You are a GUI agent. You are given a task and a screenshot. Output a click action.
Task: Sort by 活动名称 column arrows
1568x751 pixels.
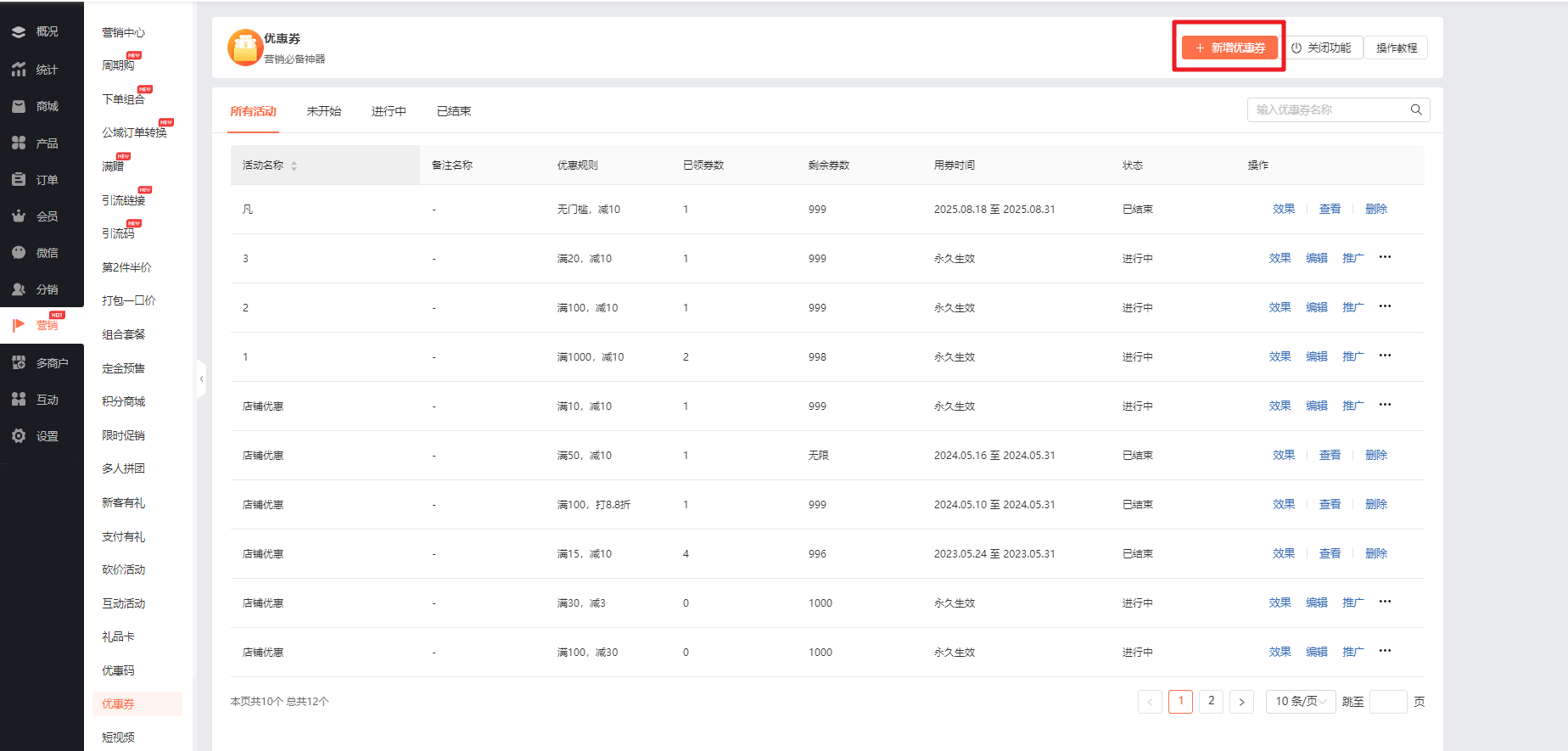coord(294,165)
